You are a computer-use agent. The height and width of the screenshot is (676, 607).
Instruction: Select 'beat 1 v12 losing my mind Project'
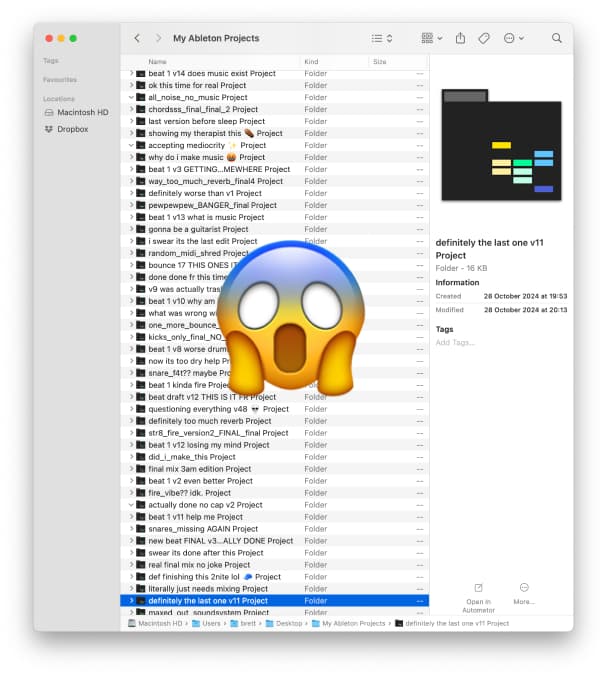point(275,445)
